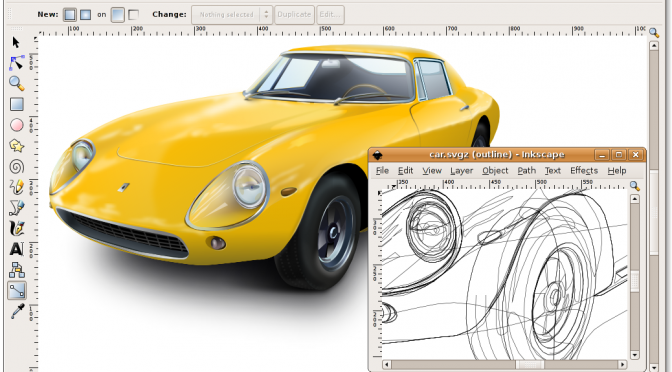
Task: Select the arrow Selector tool
Action: point(16,42)
